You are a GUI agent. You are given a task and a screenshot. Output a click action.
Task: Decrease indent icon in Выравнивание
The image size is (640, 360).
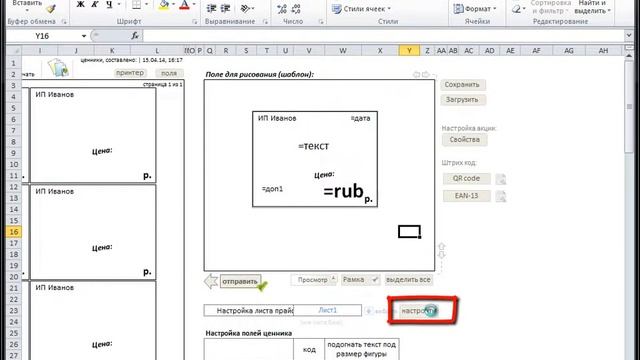tap(211, 9)
